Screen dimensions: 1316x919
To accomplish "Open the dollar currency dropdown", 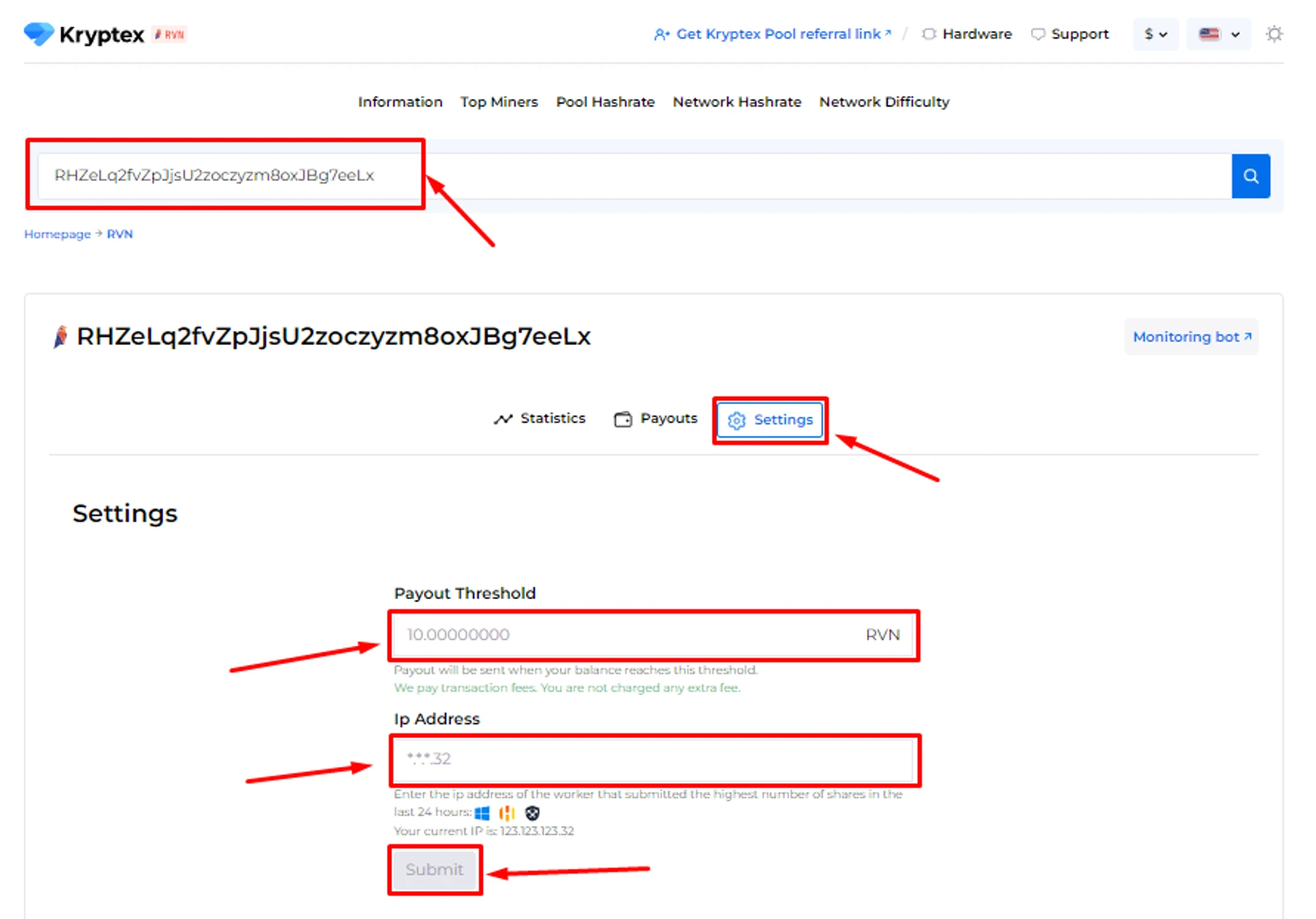I will click(1155, 34).
